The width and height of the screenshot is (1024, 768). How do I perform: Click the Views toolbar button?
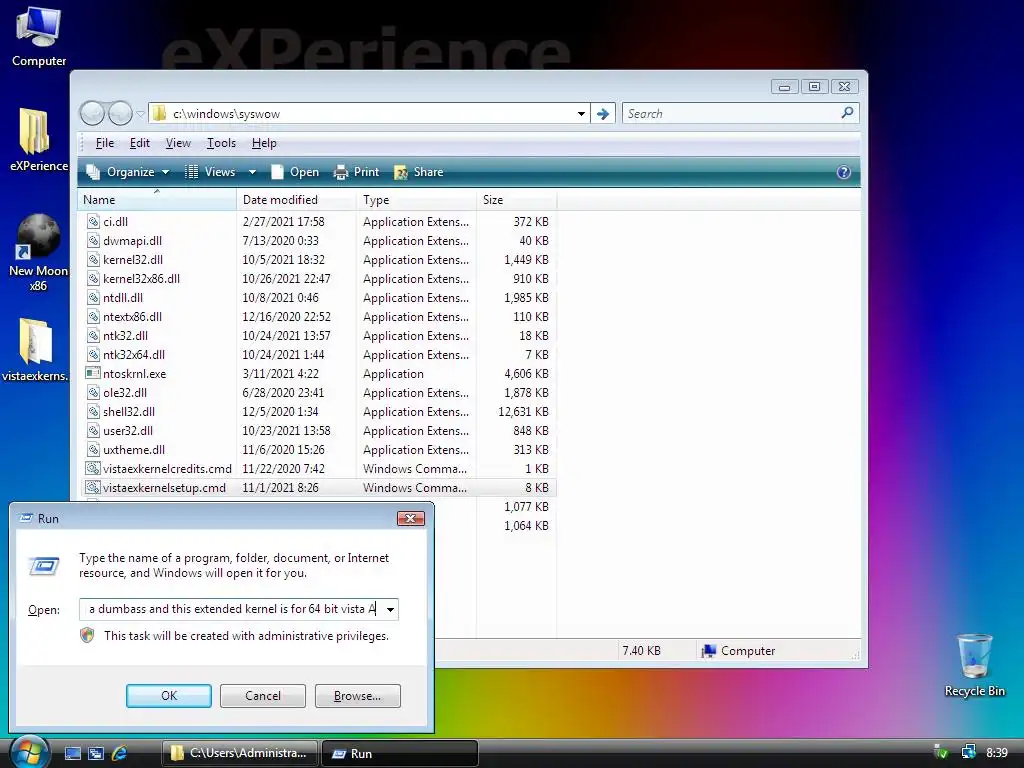[210, 172]
